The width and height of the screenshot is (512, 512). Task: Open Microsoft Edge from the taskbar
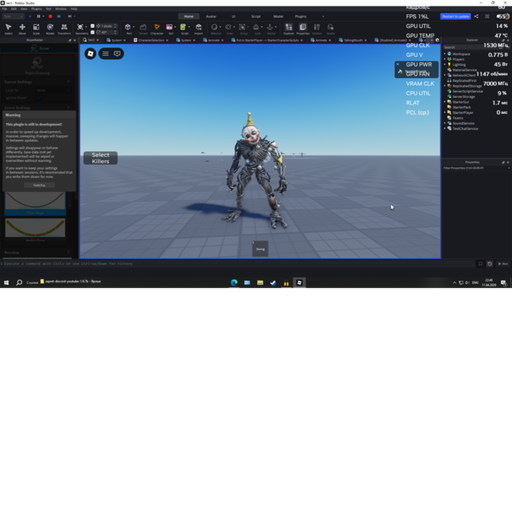234,283
